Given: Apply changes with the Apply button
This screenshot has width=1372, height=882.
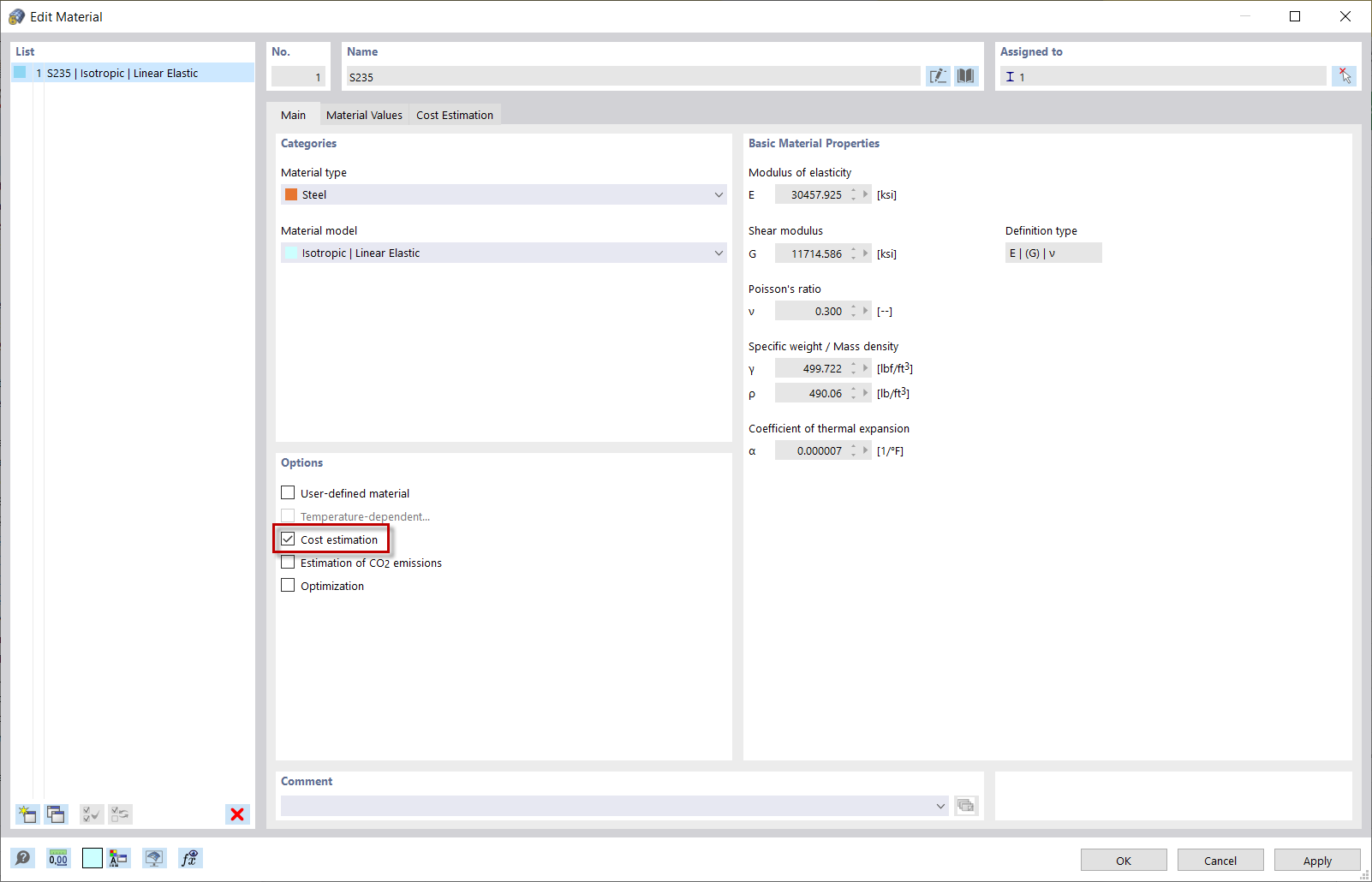Looking at the screenshot, I should pos(1316,860).
